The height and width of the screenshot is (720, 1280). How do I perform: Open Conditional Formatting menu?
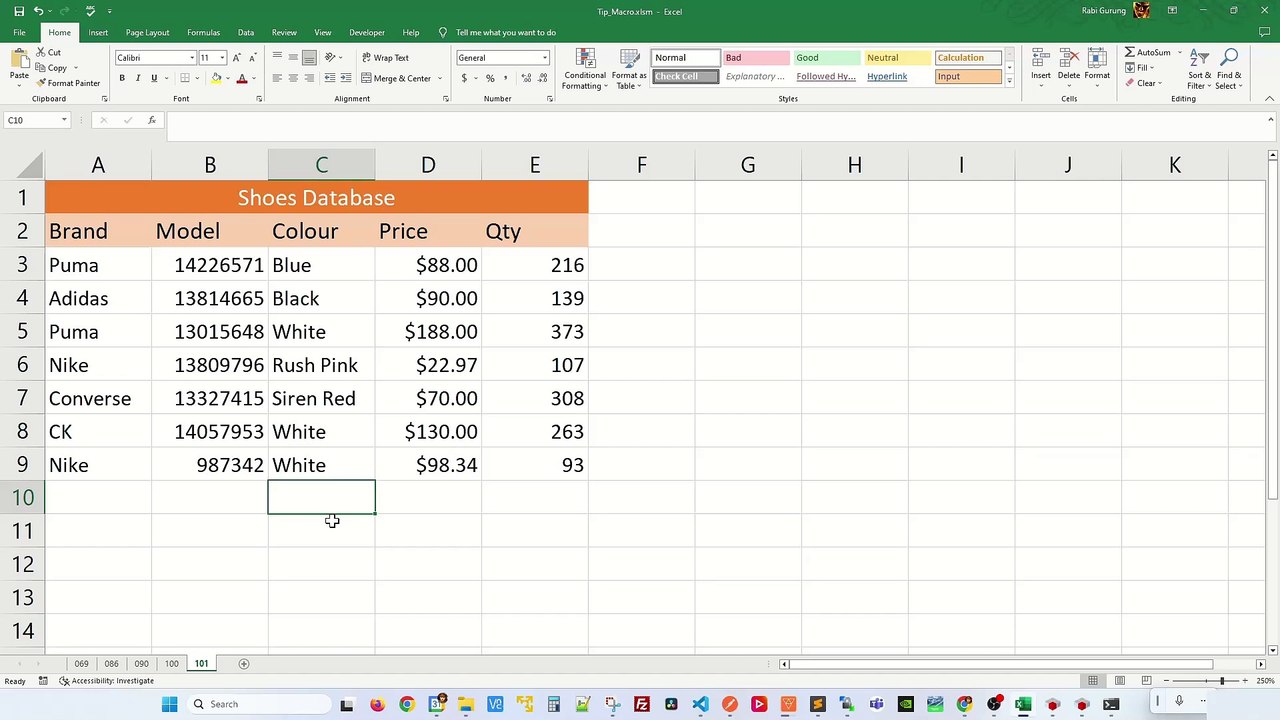coord(584,69)
